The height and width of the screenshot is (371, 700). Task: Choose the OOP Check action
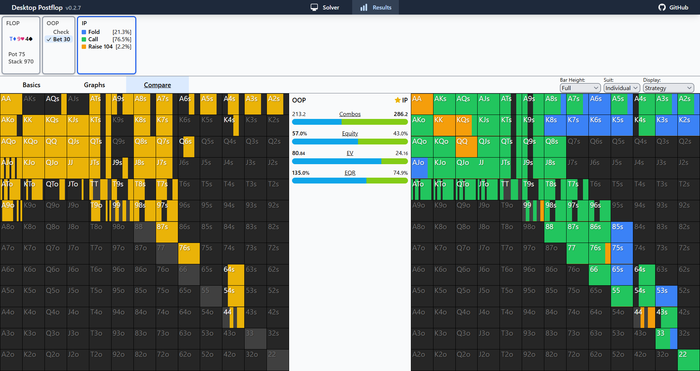pos(58,32)
